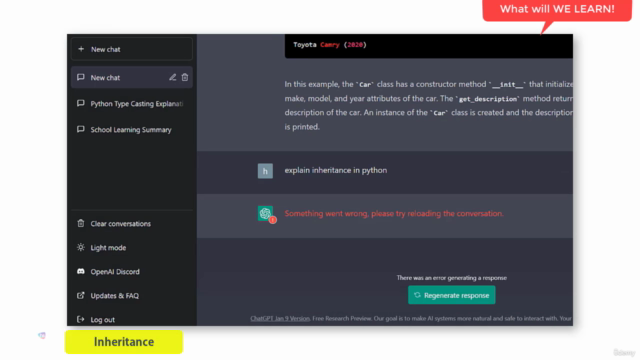Open the School Learning Summary chat
This screenshot has height=360, width=640.
click(x=132, y=129)
